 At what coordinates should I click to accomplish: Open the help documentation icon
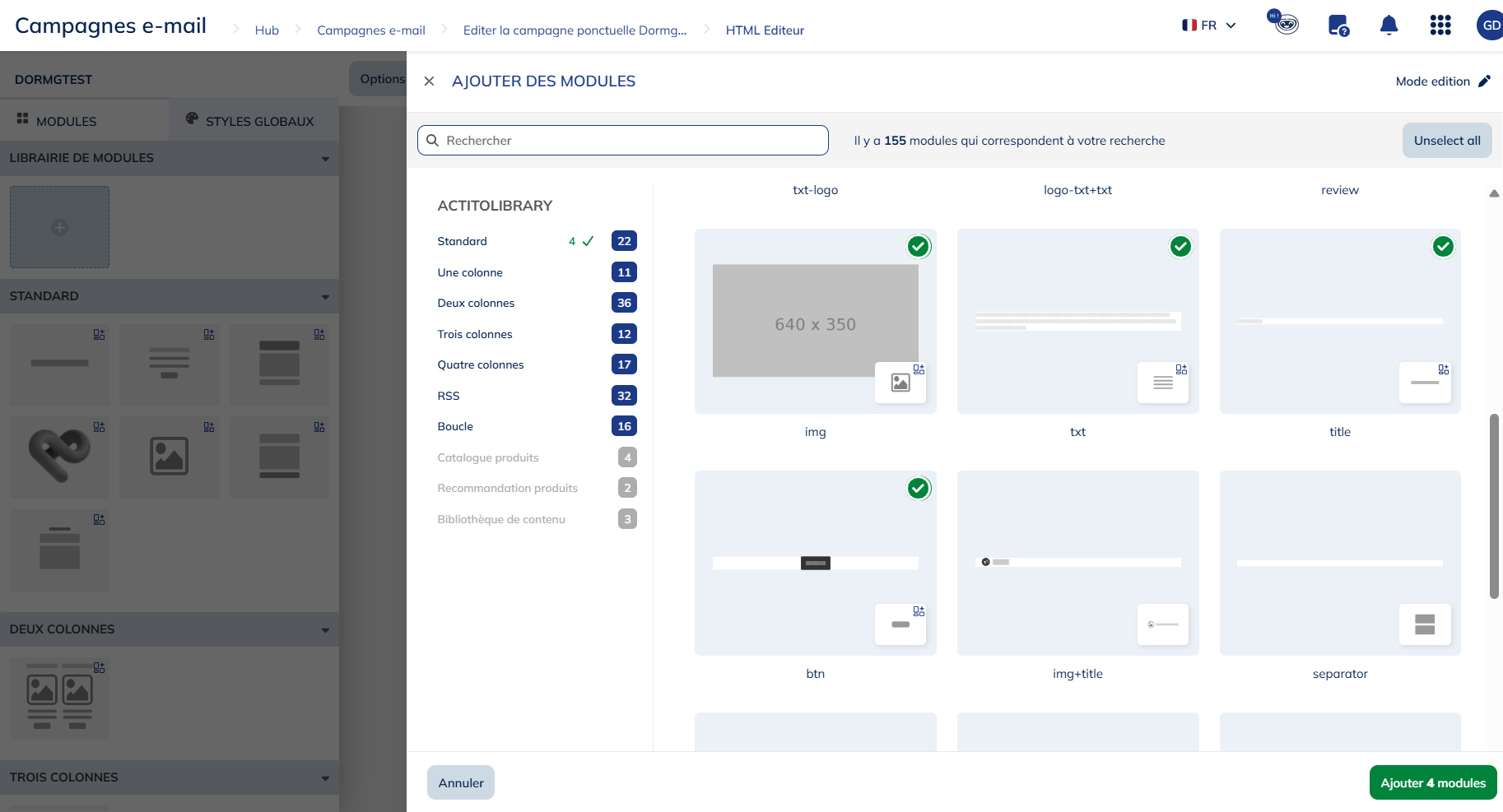pos(1338,25)
